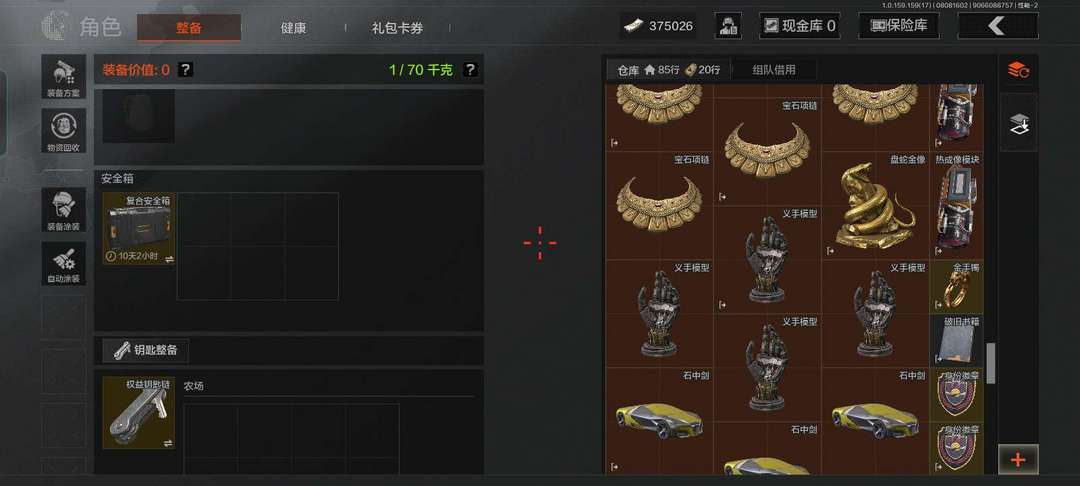The width and height of the screenshot is (1080, 486).
Task: Click the warehouse quick-store layers icon
Action: click(x=1018, y=123)
